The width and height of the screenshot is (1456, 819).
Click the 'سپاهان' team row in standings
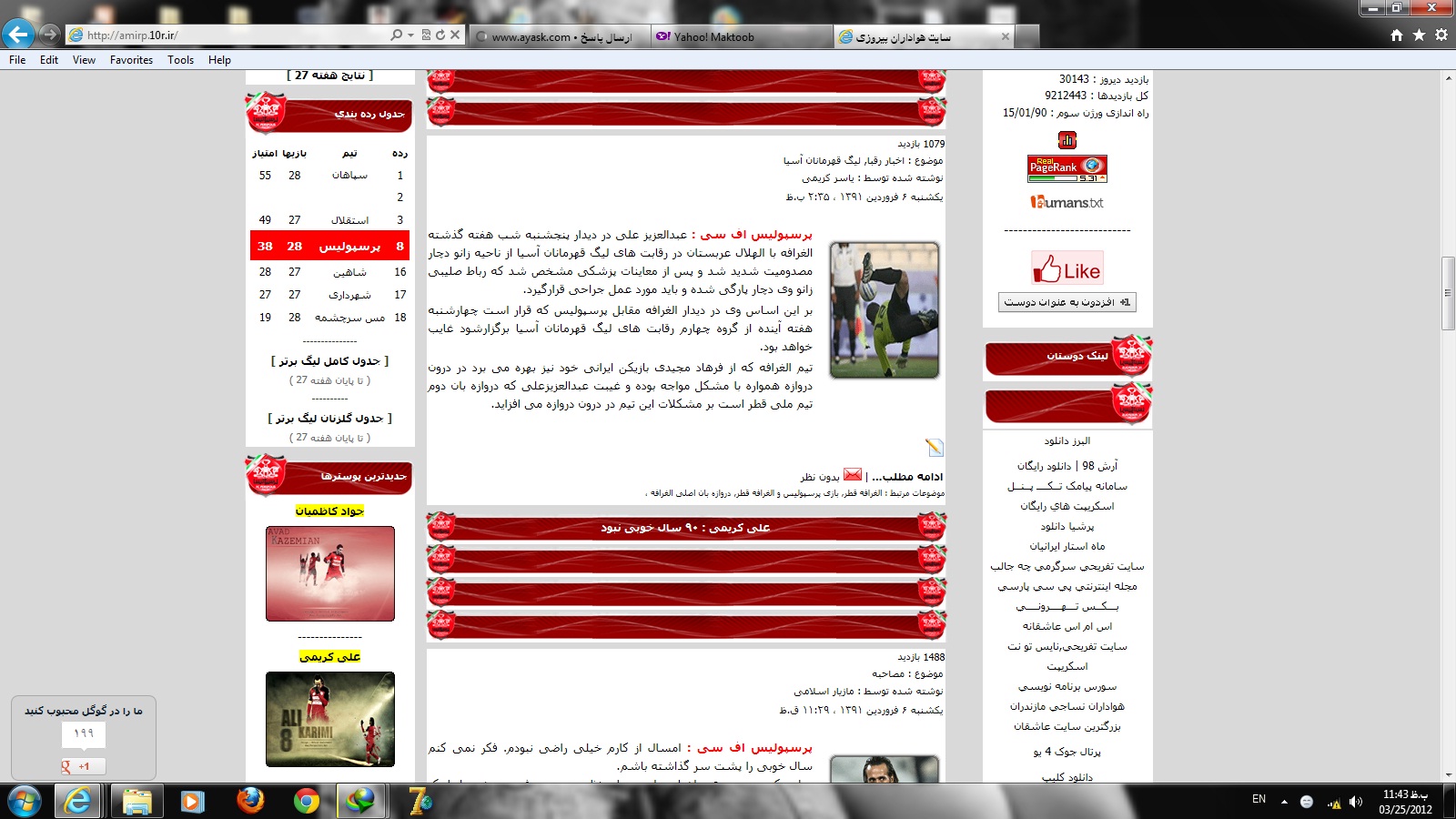(329, 176)
